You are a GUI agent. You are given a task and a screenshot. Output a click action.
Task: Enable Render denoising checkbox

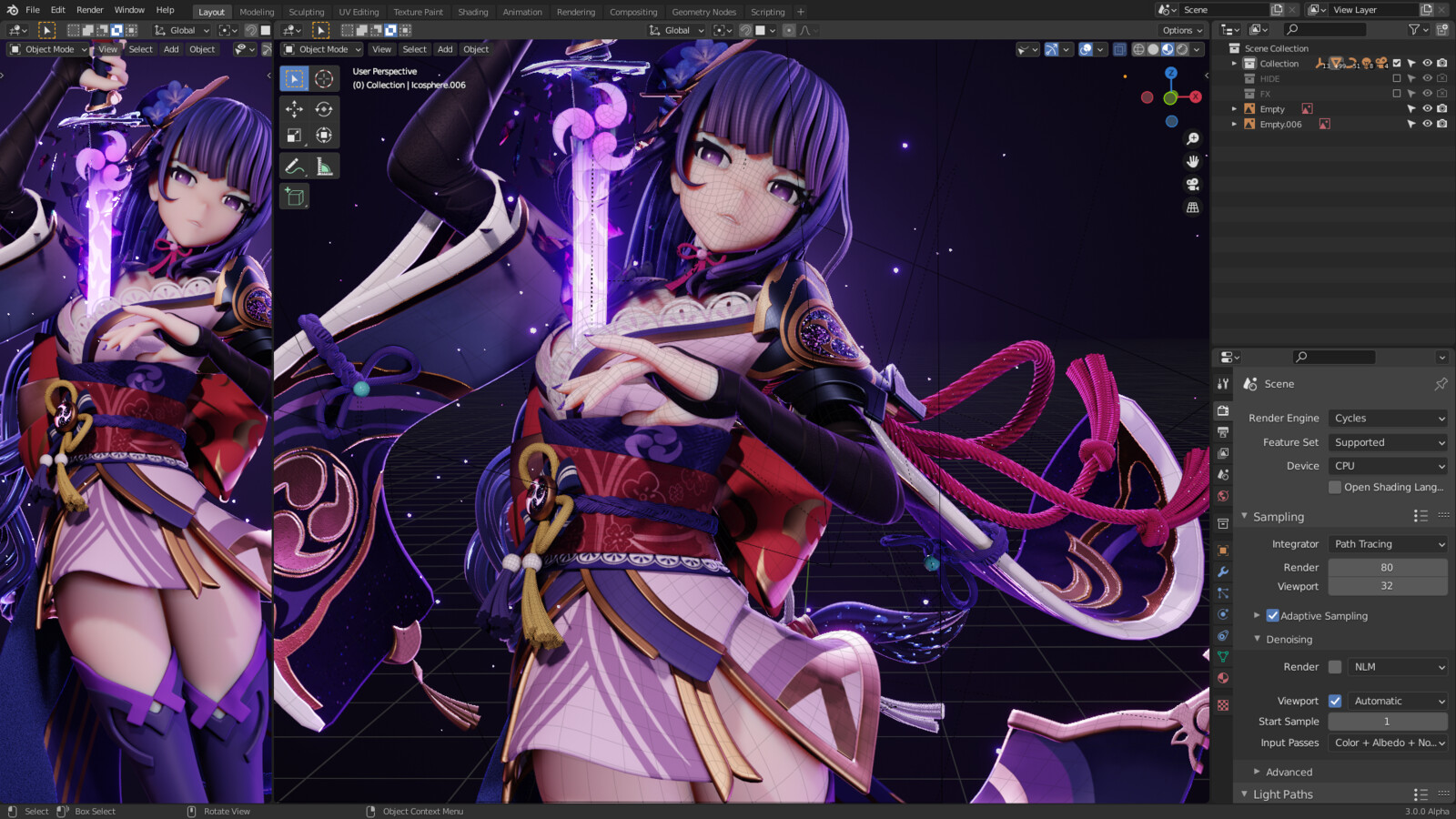click(x=1335, y=667)
